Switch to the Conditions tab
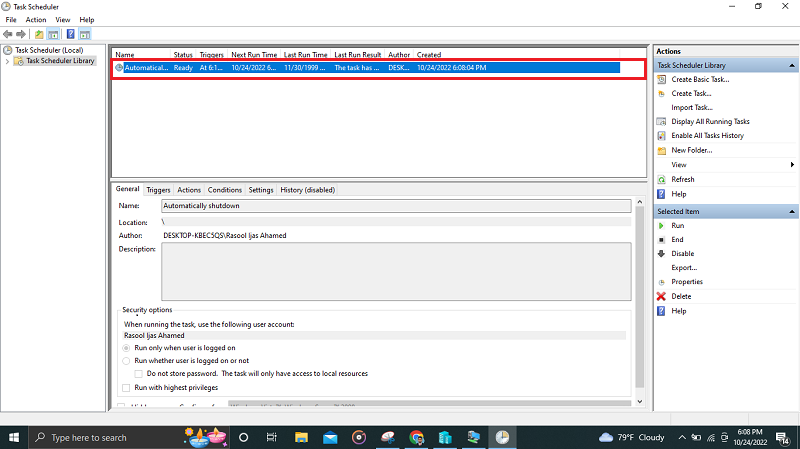Image resolution: width=800 pixels, height=449 pixels. (x=224, y=190)
